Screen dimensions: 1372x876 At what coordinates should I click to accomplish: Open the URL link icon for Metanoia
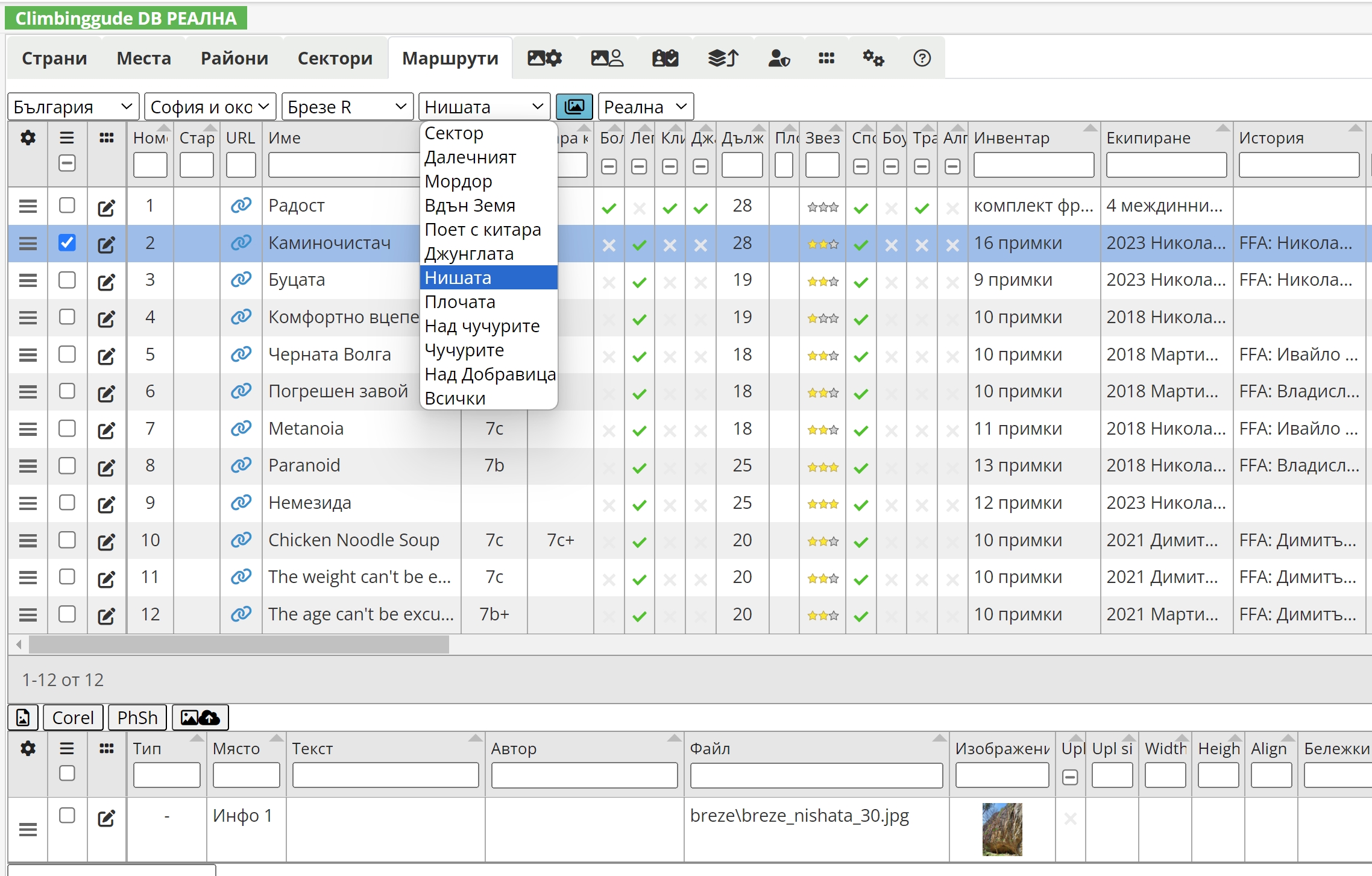pyautogui.click(x=241, y=429)
